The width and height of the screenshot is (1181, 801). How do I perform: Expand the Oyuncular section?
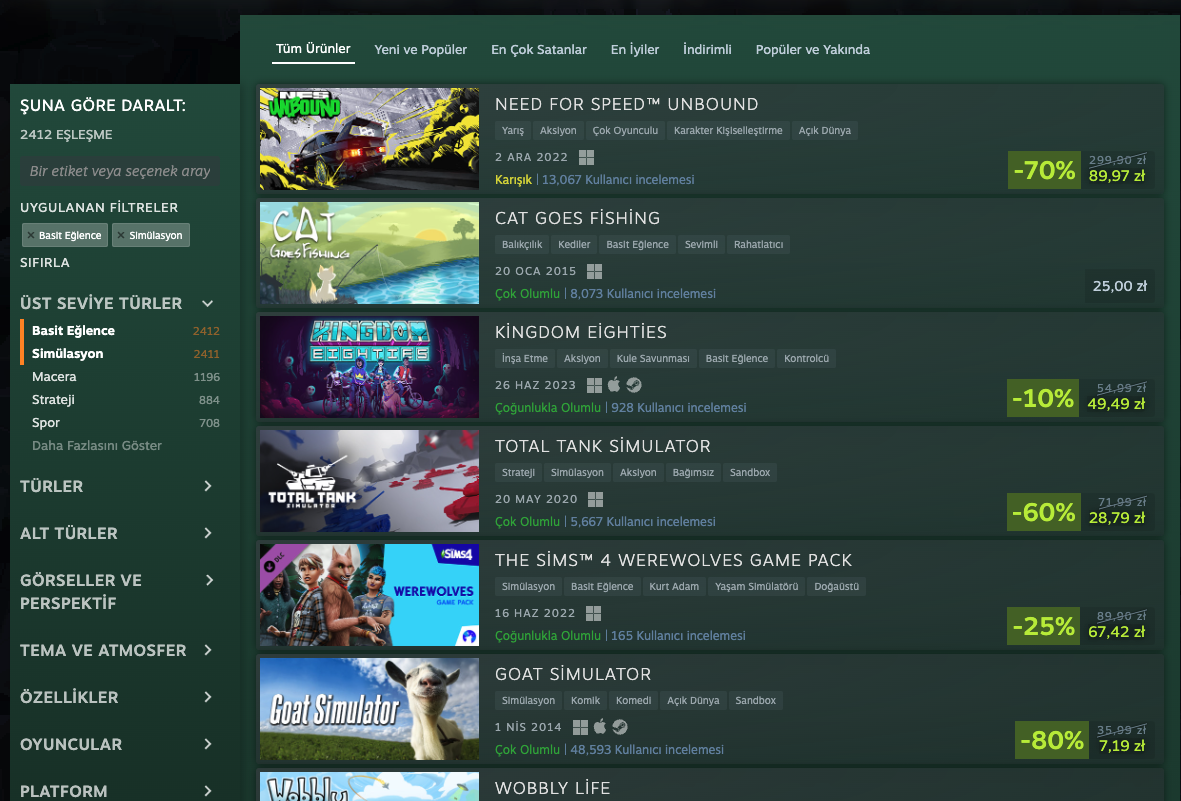click(x=208, y=744)
